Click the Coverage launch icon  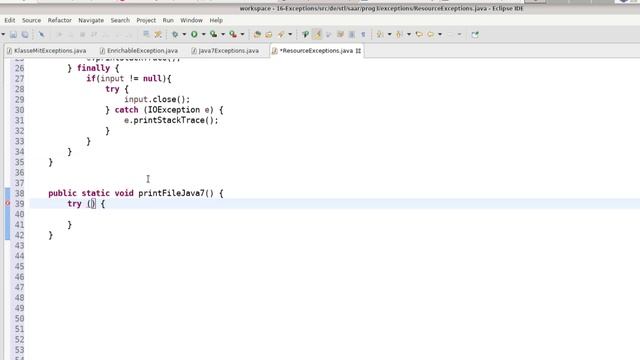pyautogui.click(x=213, y=35)
